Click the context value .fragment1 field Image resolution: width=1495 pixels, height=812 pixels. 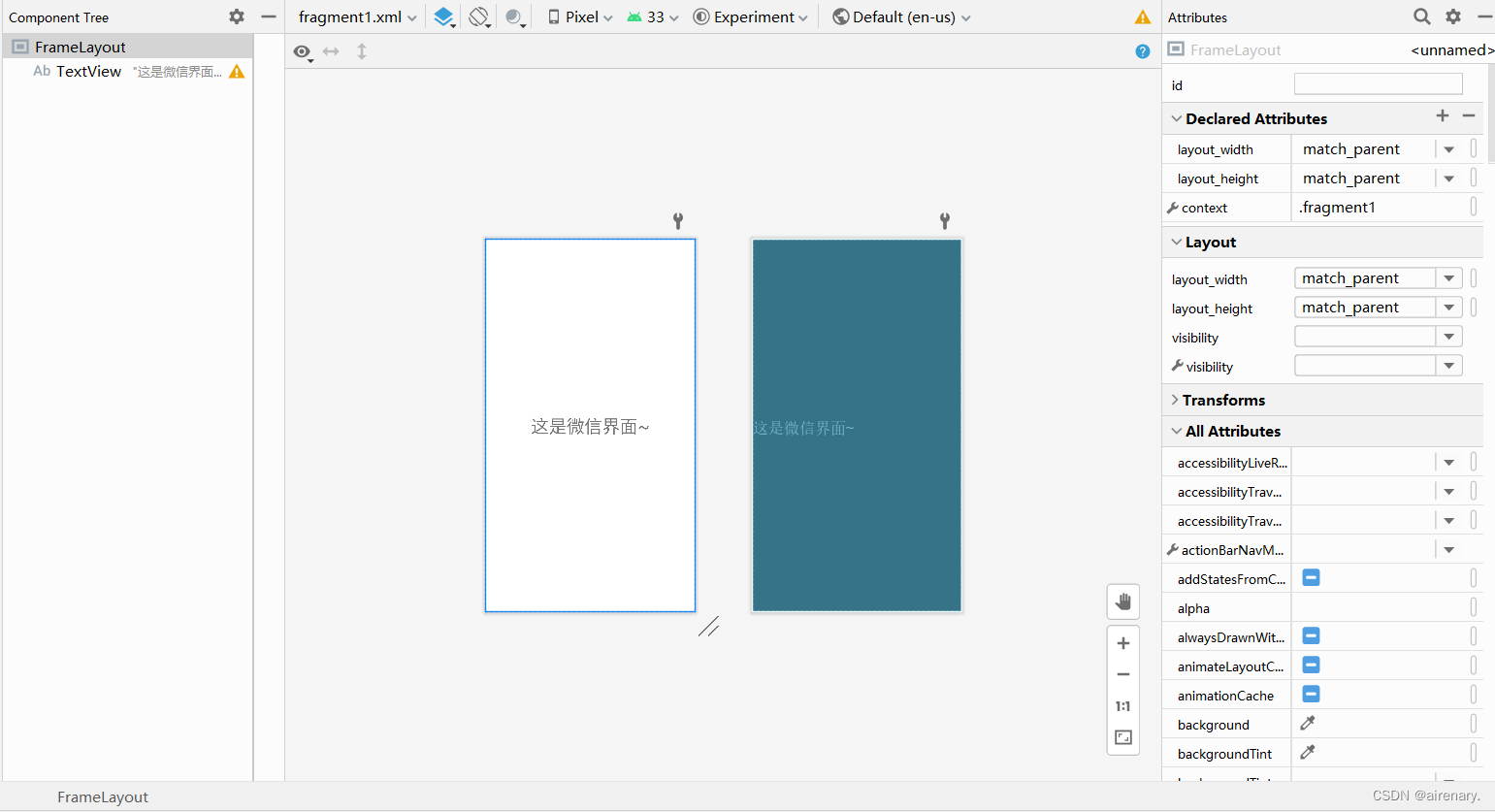(1379, 208)
